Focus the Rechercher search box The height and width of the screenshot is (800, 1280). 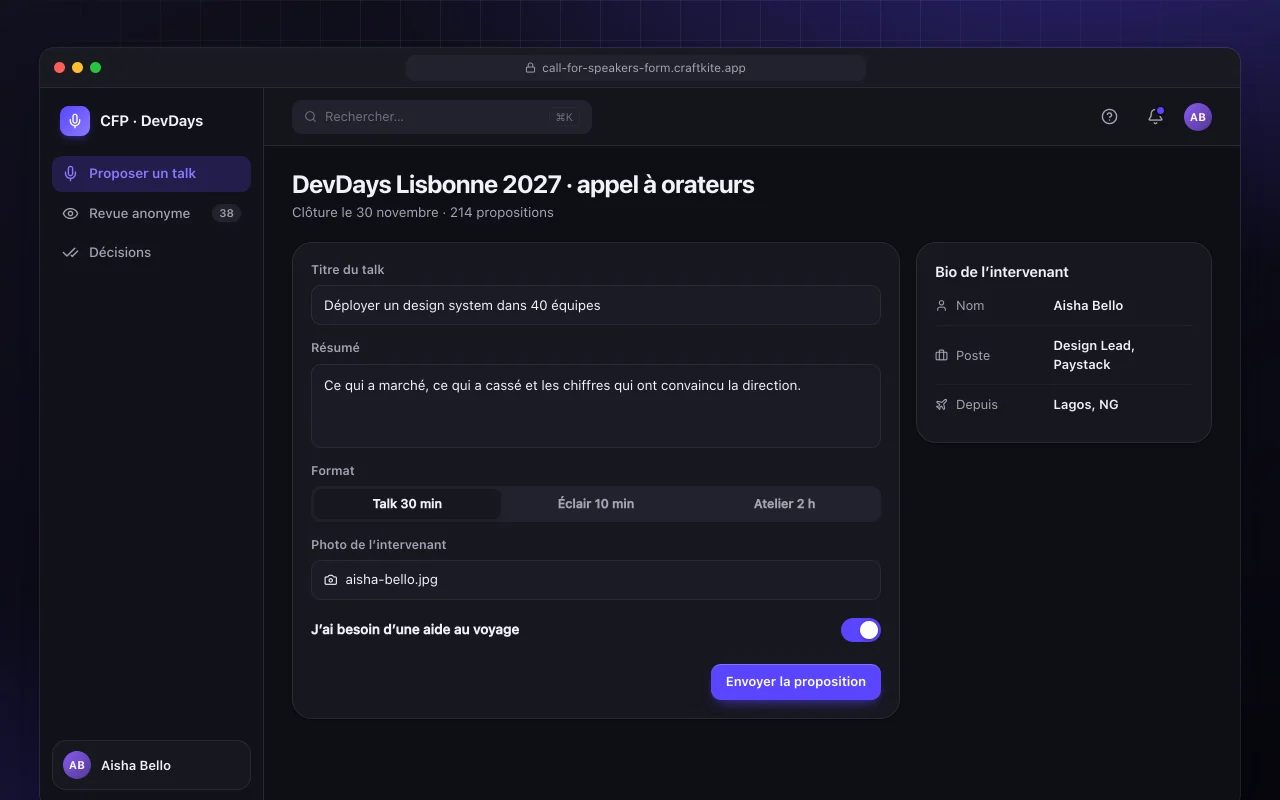442,117
